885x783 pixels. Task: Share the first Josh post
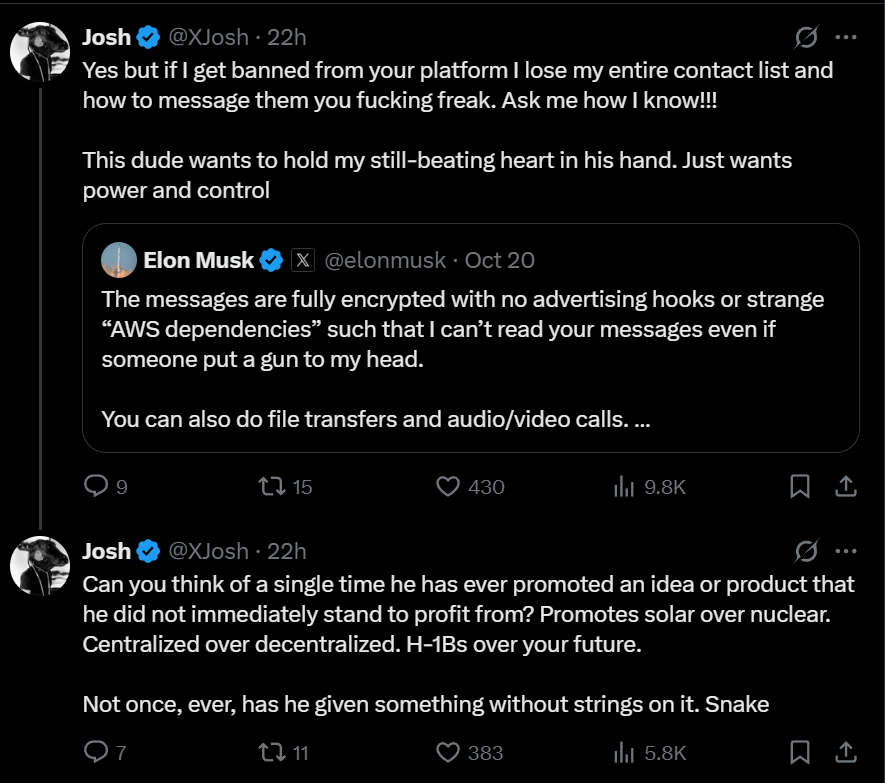click(x=845, y=486)
